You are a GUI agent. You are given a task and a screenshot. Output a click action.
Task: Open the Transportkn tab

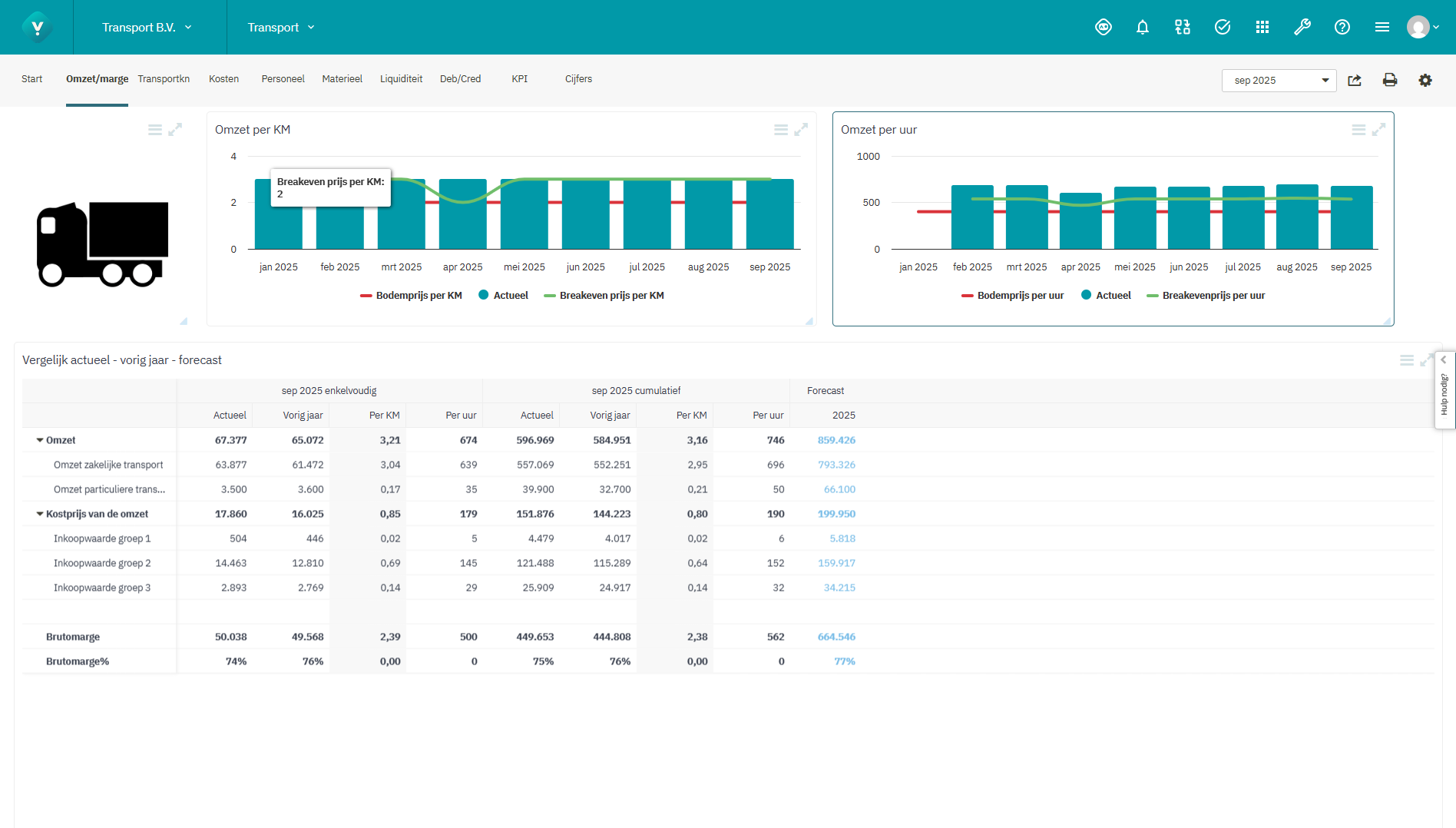(164, 78)
